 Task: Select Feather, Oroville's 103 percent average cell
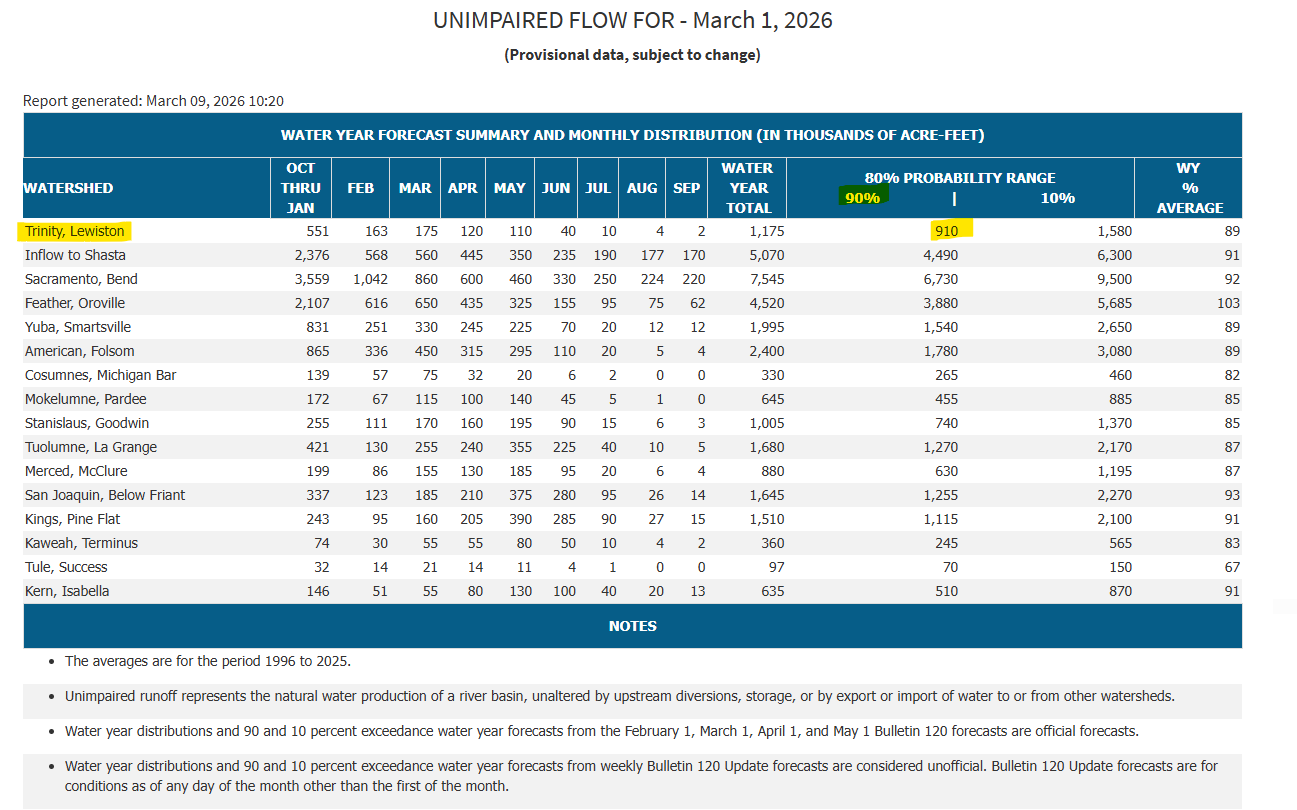[x=1228, y=303]
